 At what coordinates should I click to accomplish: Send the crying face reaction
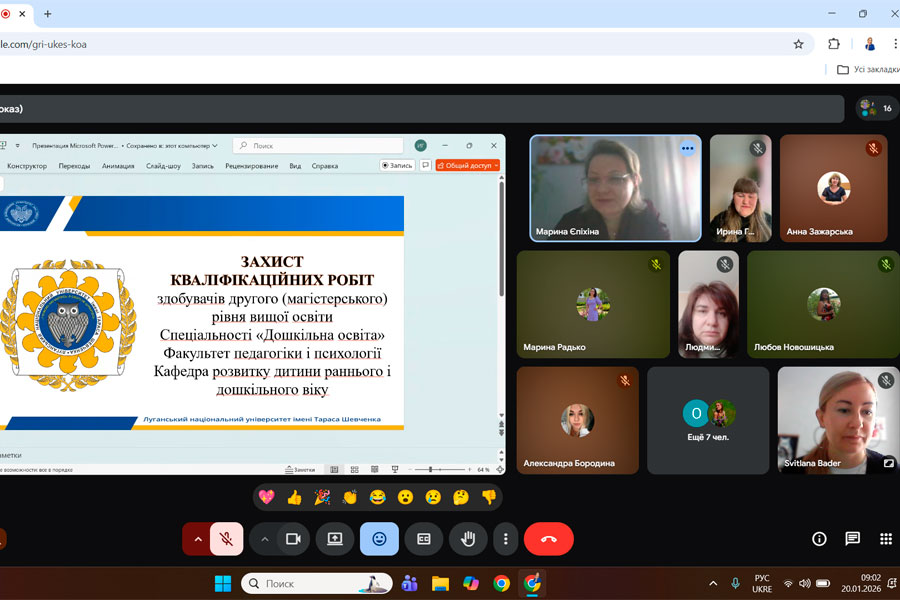click(433, 497)
